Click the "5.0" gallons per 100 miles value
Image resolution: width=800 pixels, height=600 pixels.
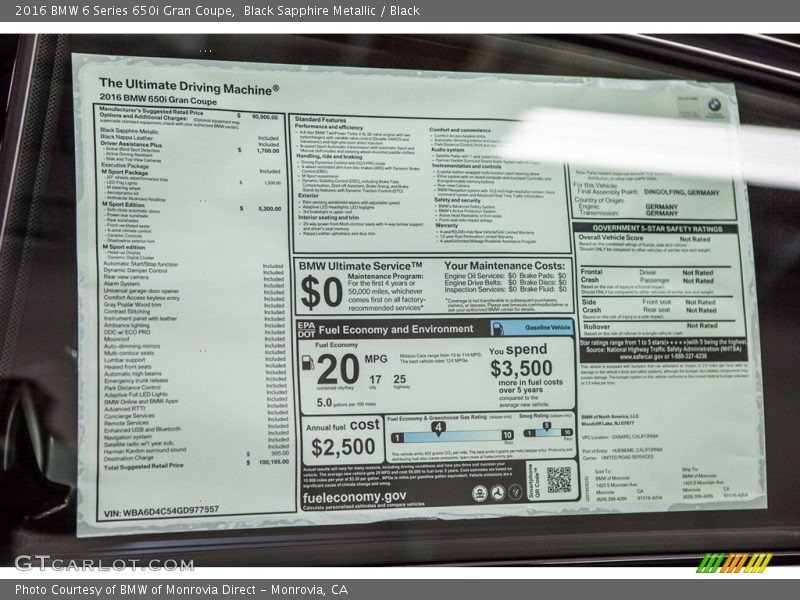click(x=324, y=403)
